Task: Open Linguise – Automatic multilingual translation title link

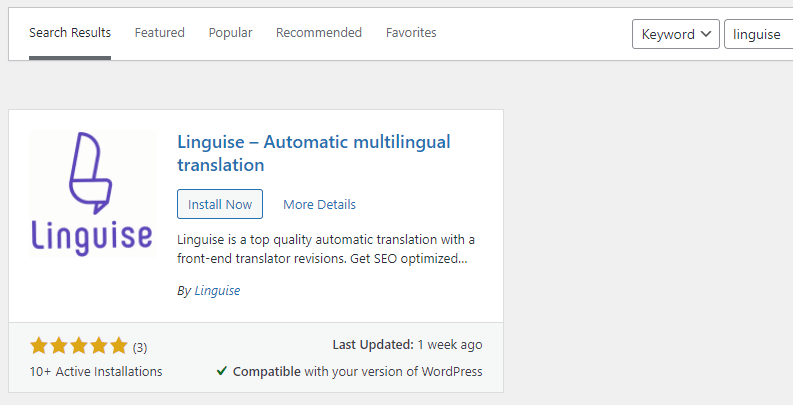Action: tap(314, 153)
